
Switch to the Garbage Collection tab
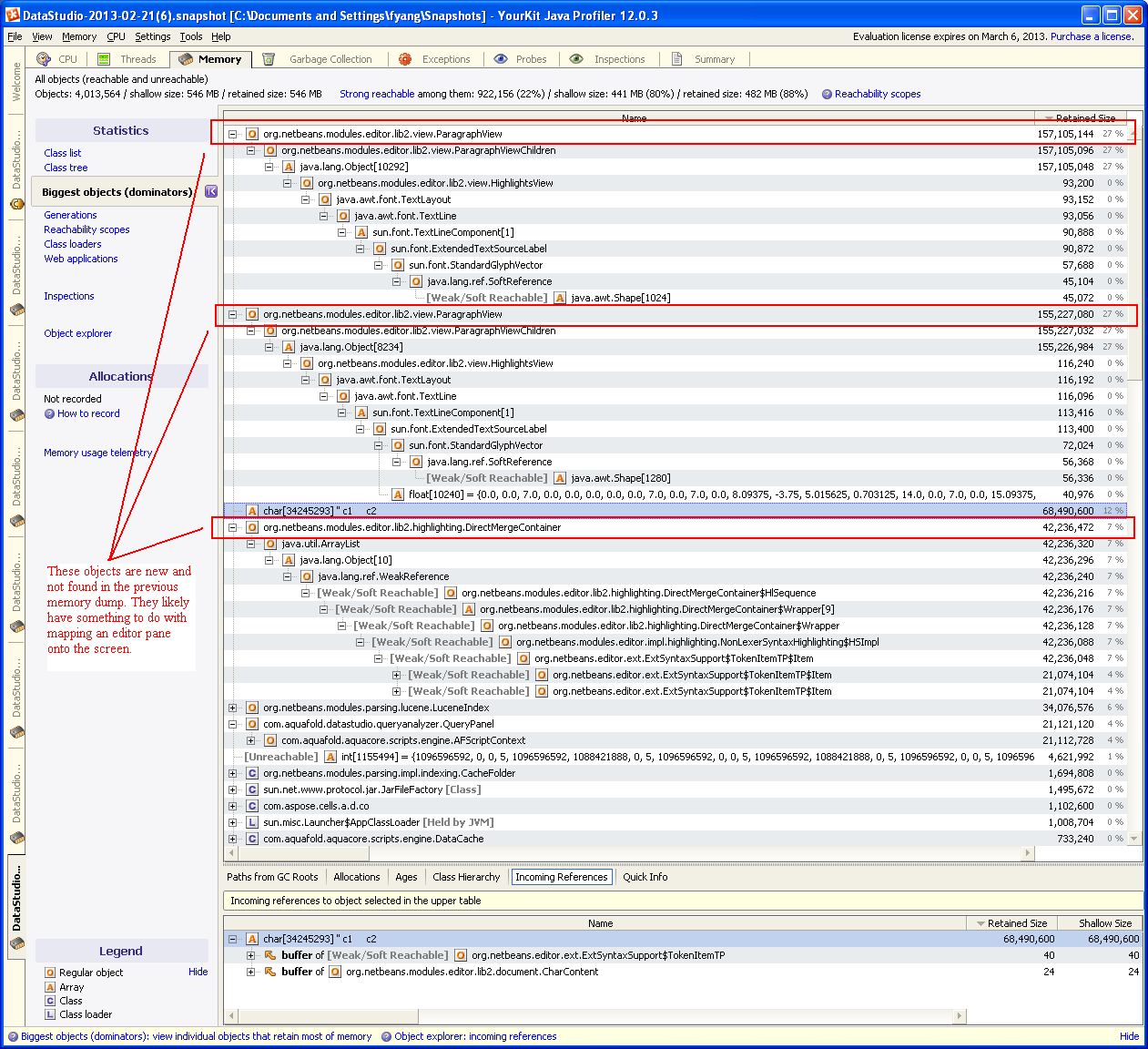pos(319,59)
